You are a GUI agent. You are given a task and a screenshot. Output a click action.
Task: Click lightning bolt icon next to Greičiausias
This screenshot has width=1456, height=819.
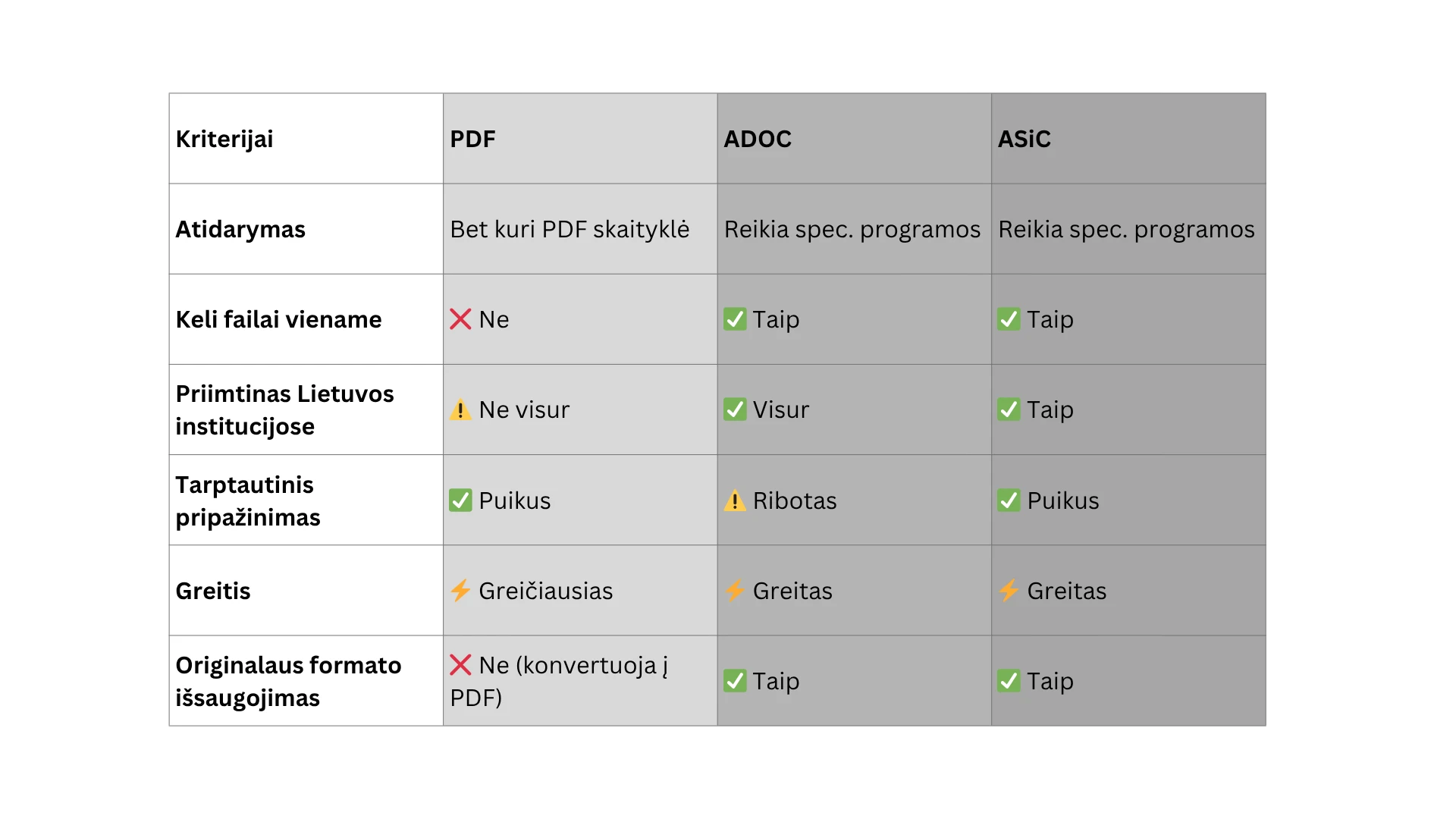(460, 591)
